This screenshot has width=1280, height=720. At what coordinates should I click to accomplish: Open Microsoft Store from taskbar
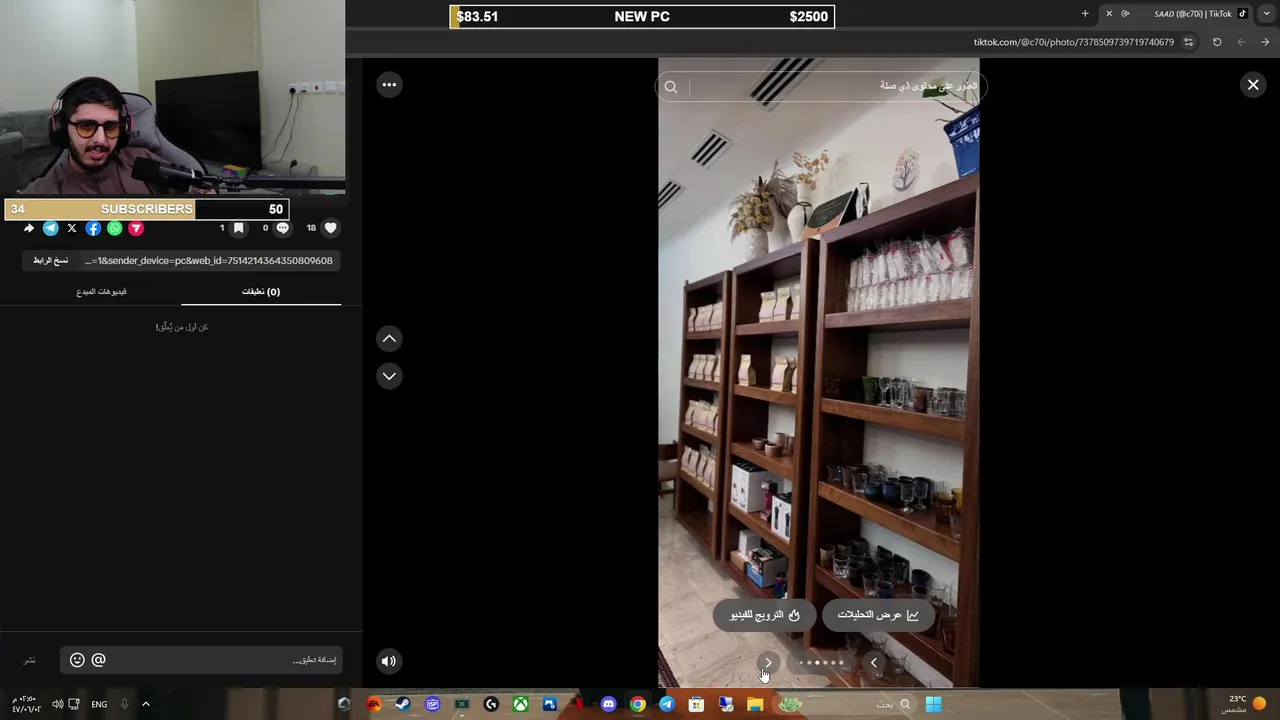[x=696, y=704]
